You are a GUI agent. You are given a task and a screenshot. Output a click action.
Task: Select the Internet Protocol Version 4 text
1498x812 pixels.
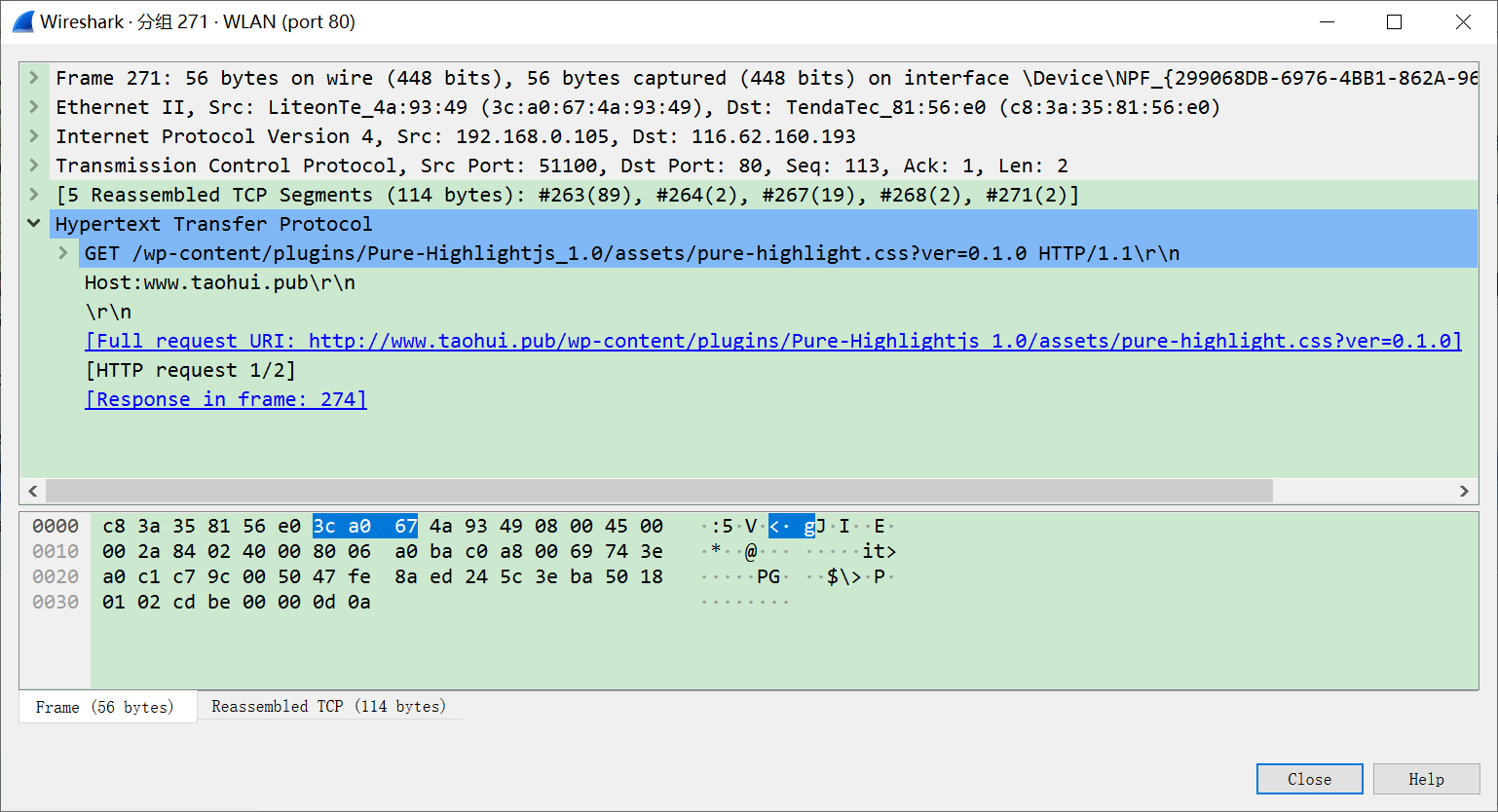pyautogui.click(x=456, y=136)
